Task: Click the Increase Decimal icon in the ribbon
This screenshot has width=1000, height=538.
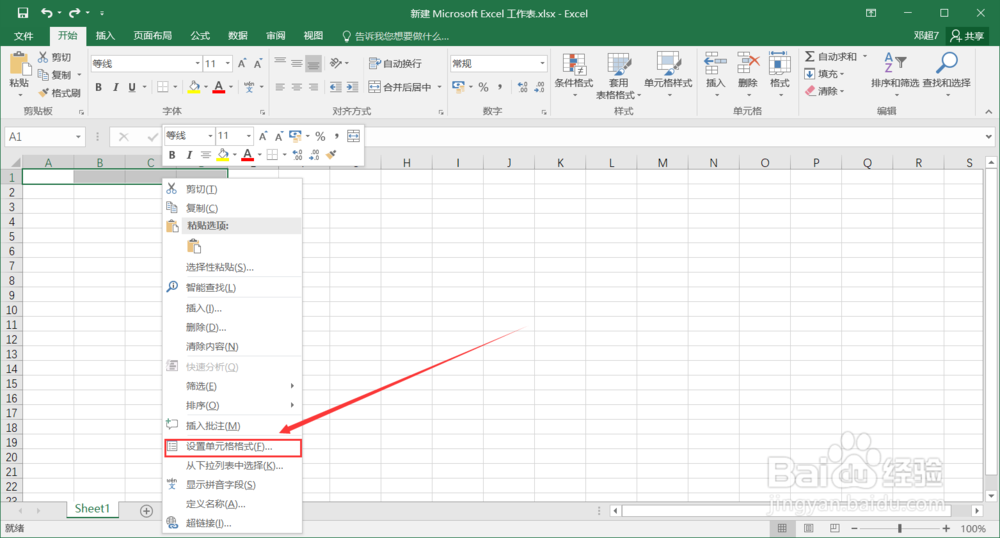Action: [522, 87]
